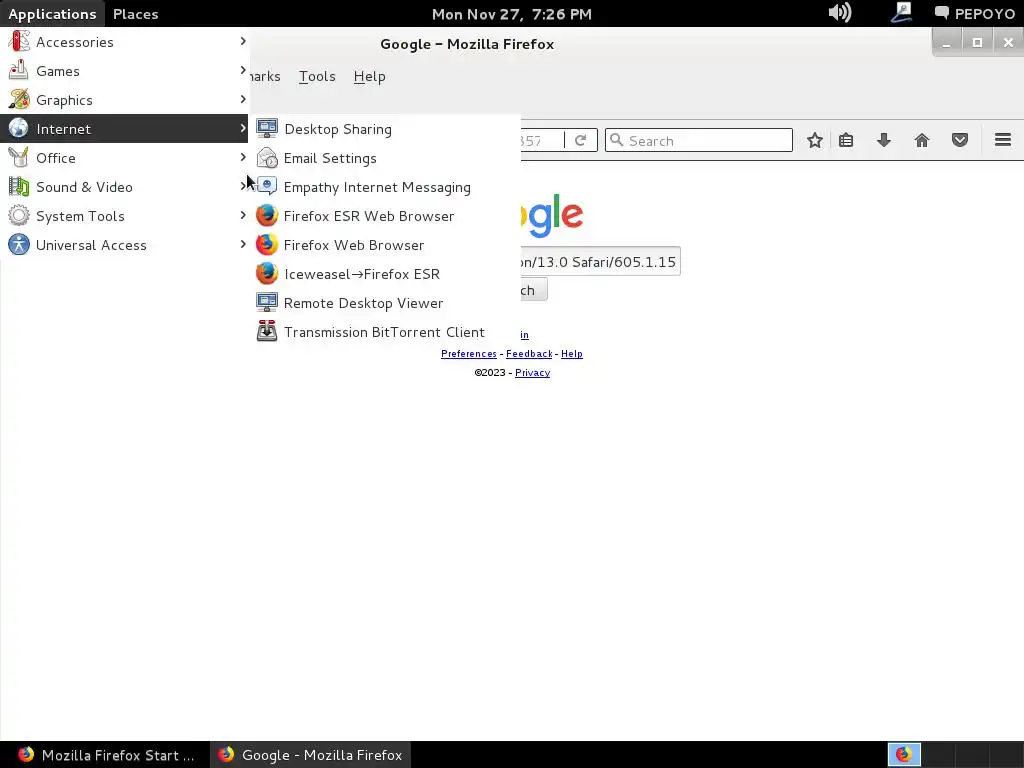This screenshot has height=768, width=1024.
Task: Click the Google query field showing Safari/605.1.15
Action: (600, 261)
